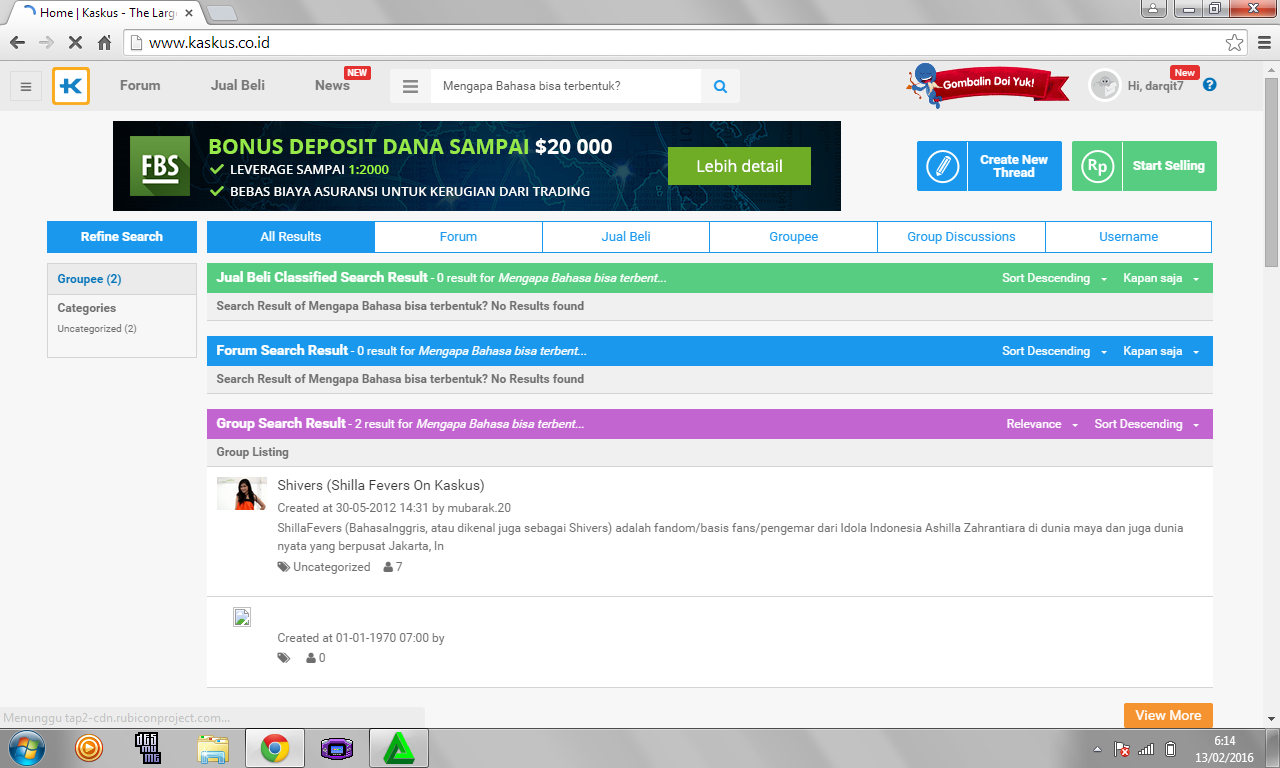The image size is (1280, 768).
Task: Open Groupee (2) filter link
Action: 89,279
